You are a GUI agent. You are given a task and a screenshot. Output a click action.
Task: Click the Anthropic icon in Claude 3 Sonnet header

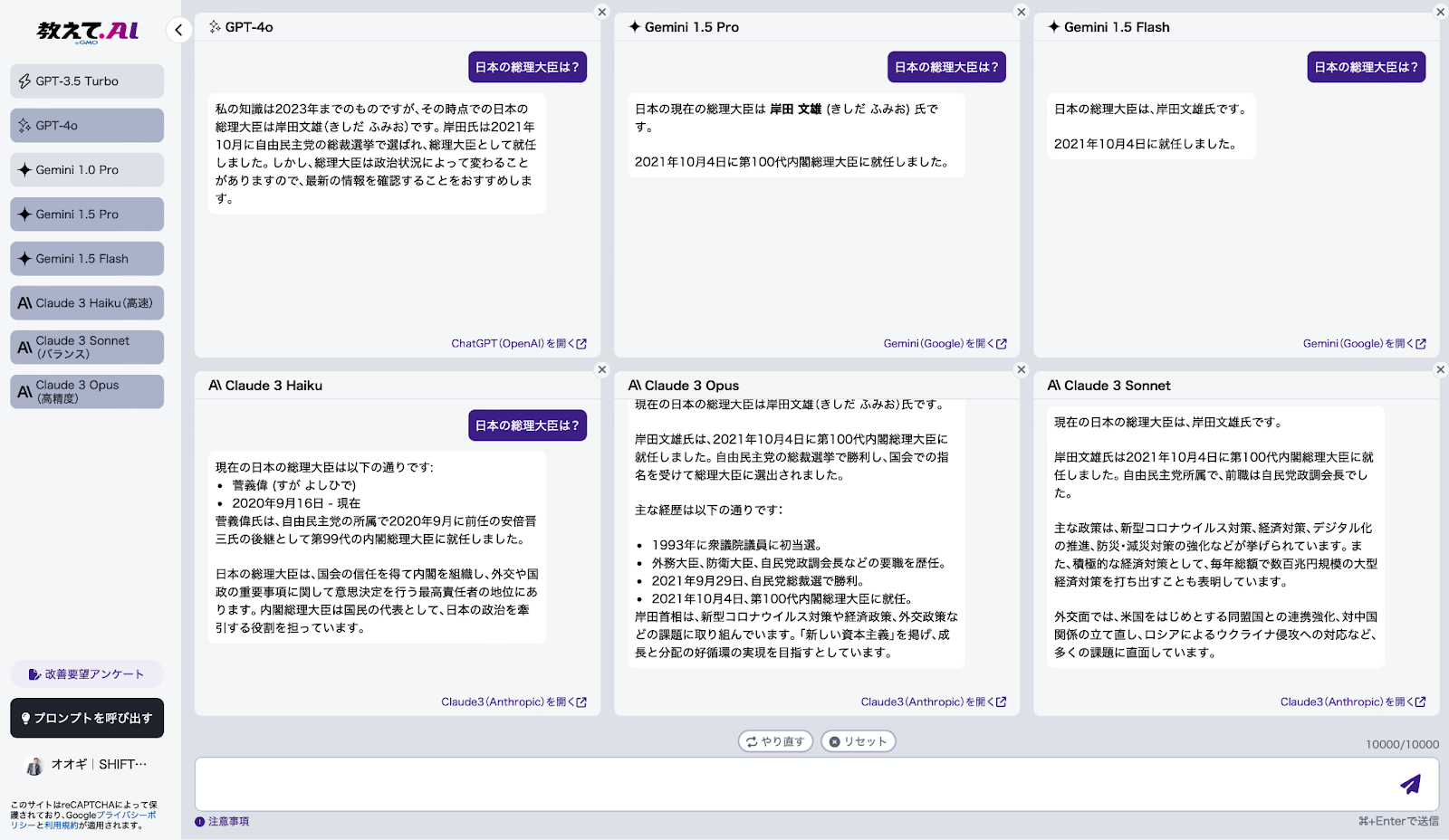(1054, 386)
